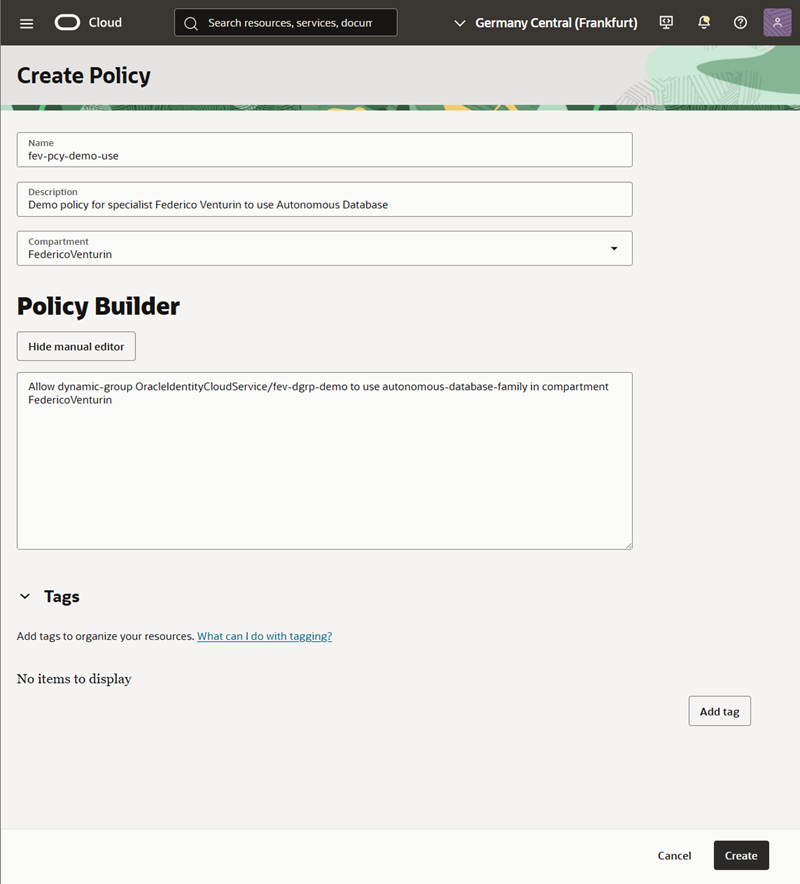This screenshot has width=800, height=884.
Task: Click the No items to display text
Action: coord(74,679)
